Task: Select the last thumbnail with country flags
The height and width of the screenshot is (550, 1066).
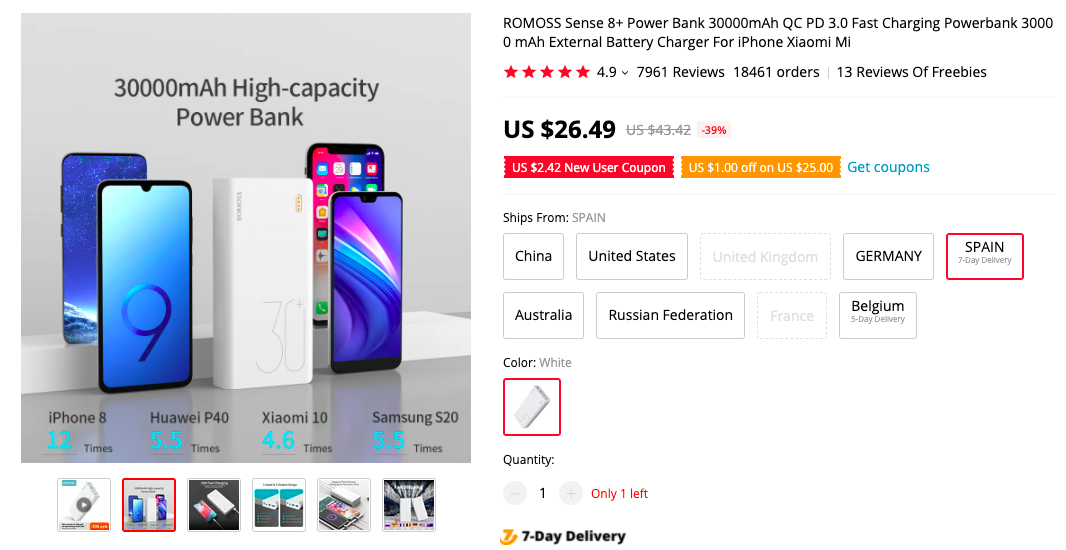Action: tap(409, 504)
